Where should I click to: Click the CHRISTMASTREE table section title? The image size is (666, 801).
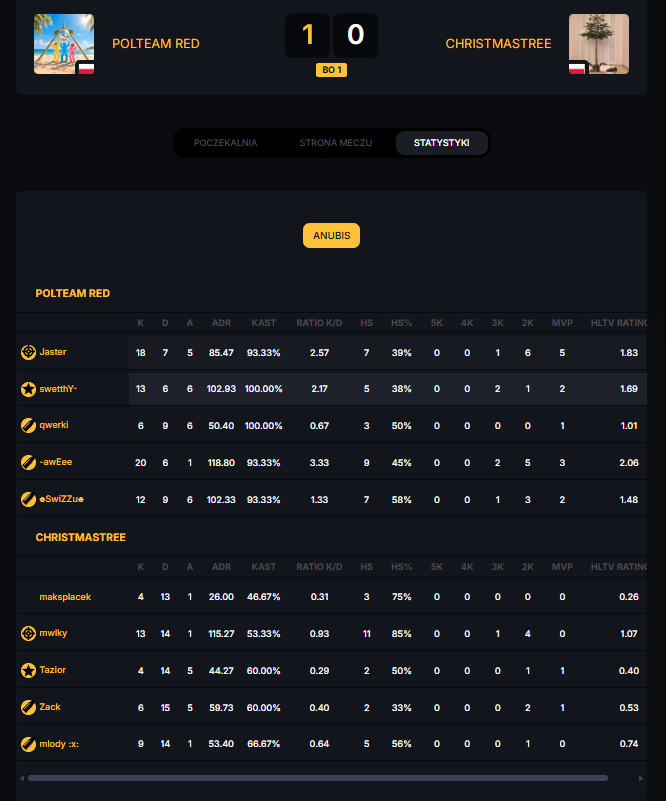click(81, 537)
